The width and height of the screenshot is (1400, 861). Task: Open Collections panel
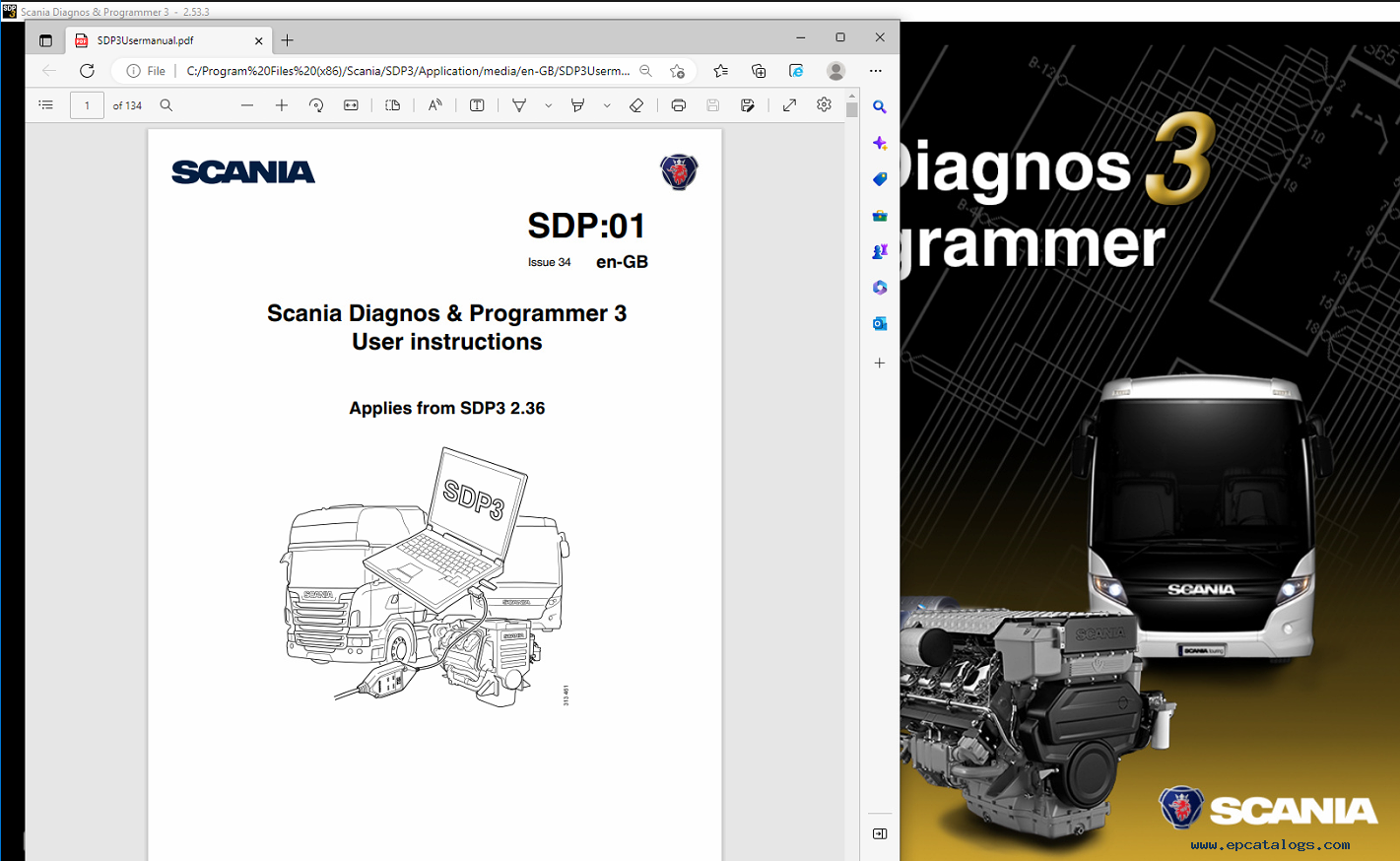(759, 71)
